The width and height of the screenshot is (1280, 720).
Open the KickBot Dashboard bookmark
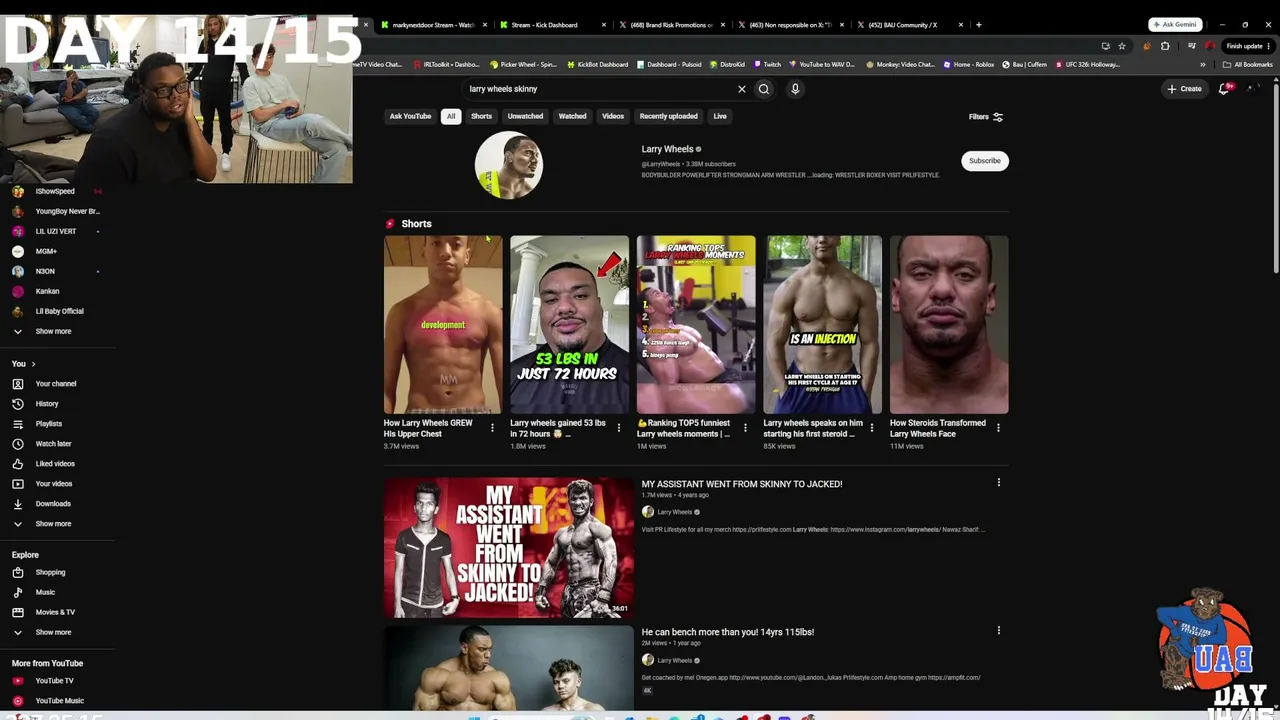(x=597, y=65)
